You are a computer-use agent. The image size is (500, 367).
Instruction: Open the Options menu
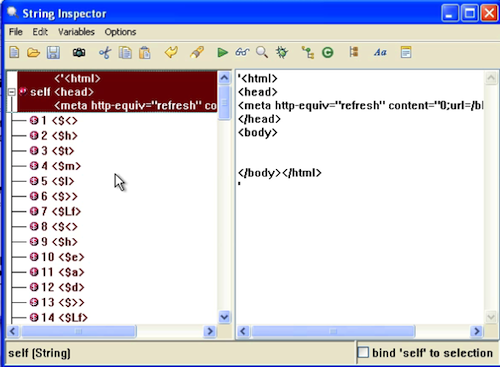120,32
